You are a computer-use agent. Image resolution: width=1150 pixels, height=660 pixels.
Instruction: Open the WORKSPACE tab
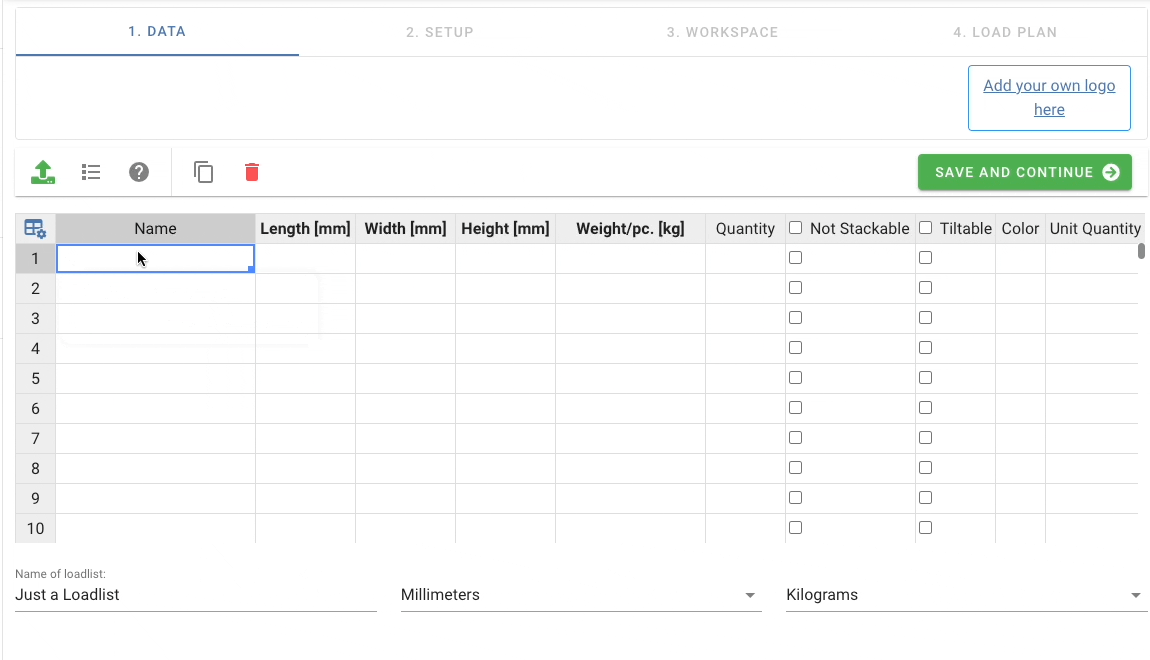point(722,31)
